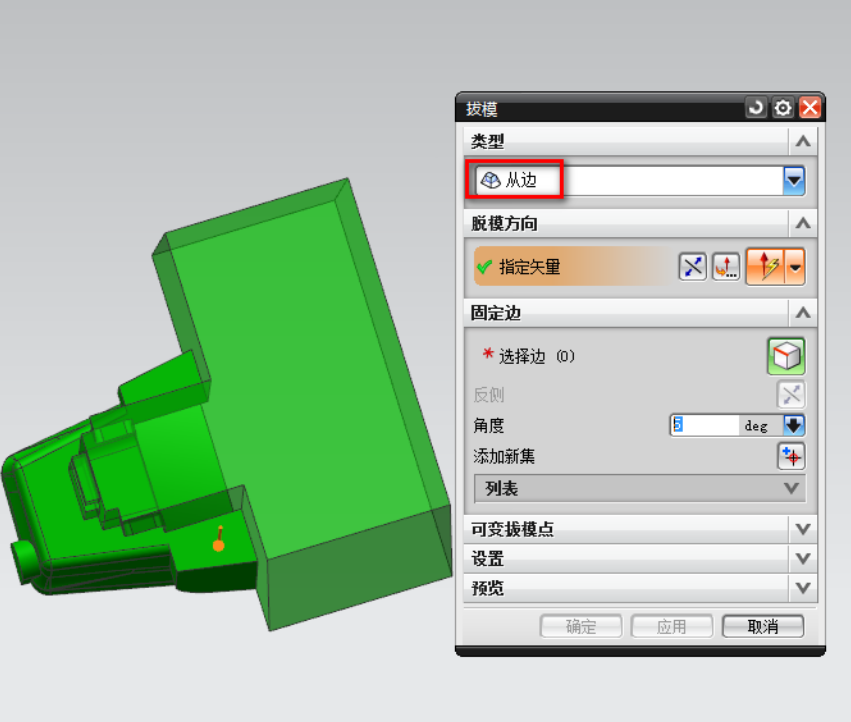Open vector type dropdown arrow

tap(795, 267)
